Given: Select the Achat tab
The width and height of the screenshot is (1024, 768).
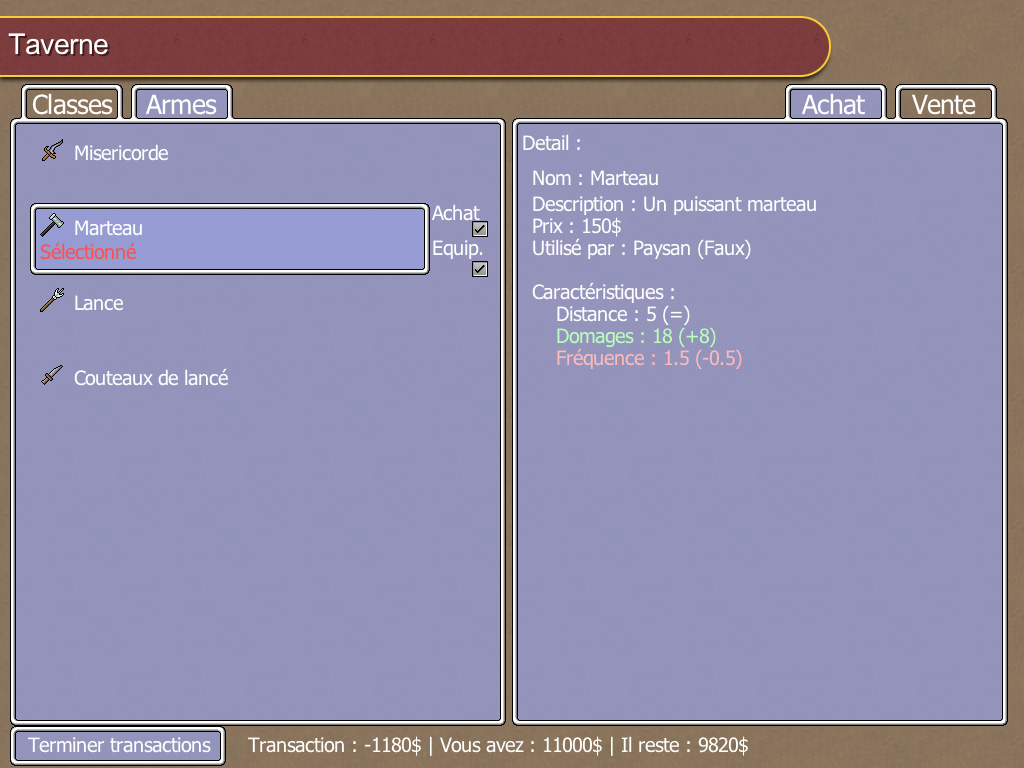Looking at the screenshot, I should [833, 104].
